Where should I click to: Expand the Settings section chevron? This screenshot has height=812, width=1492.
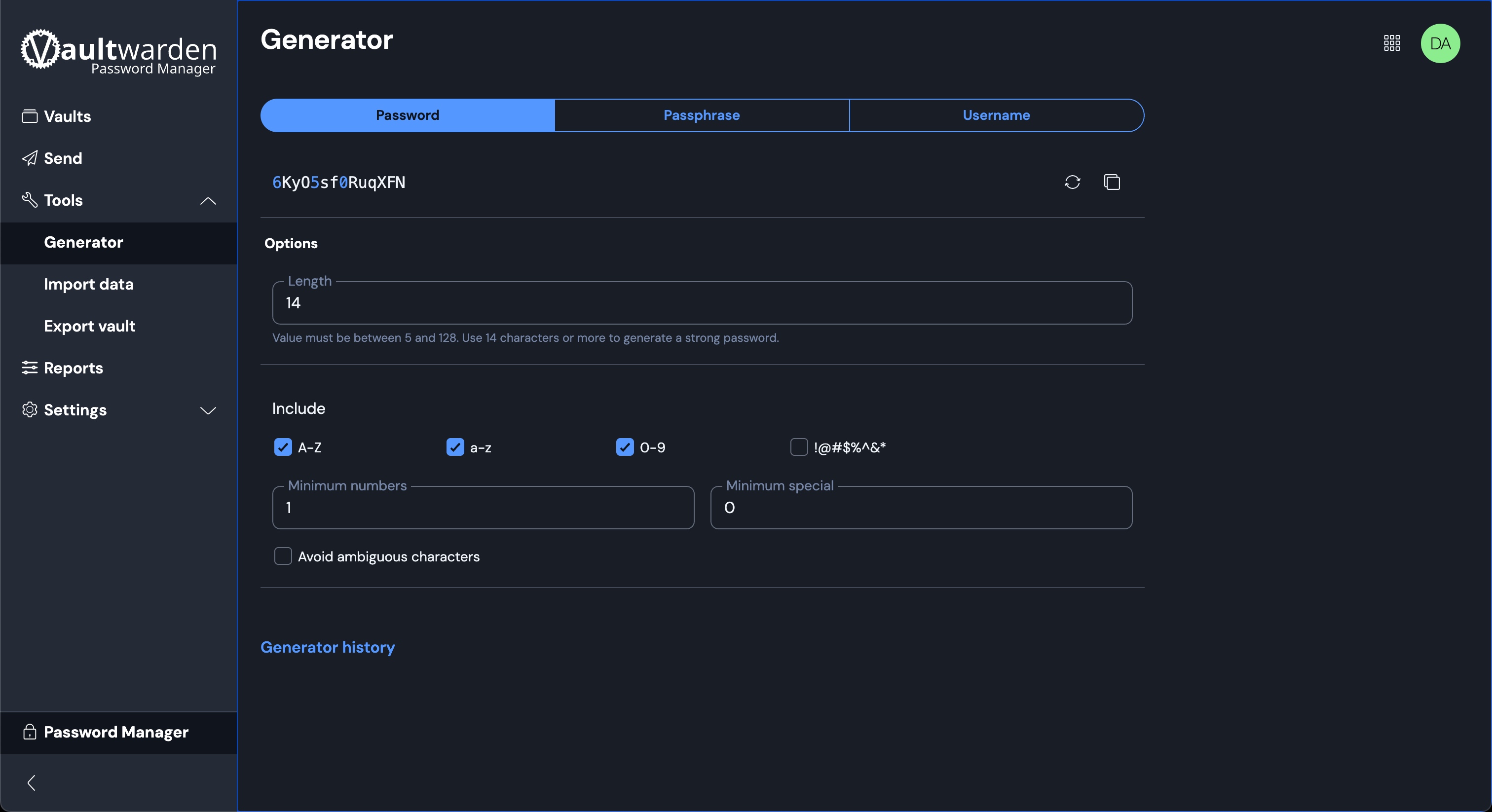[x=208, y=410]
